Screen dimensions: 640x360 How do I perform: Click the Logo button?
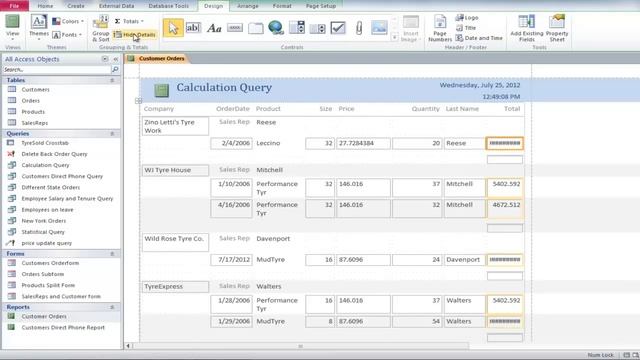coord(467,18)
